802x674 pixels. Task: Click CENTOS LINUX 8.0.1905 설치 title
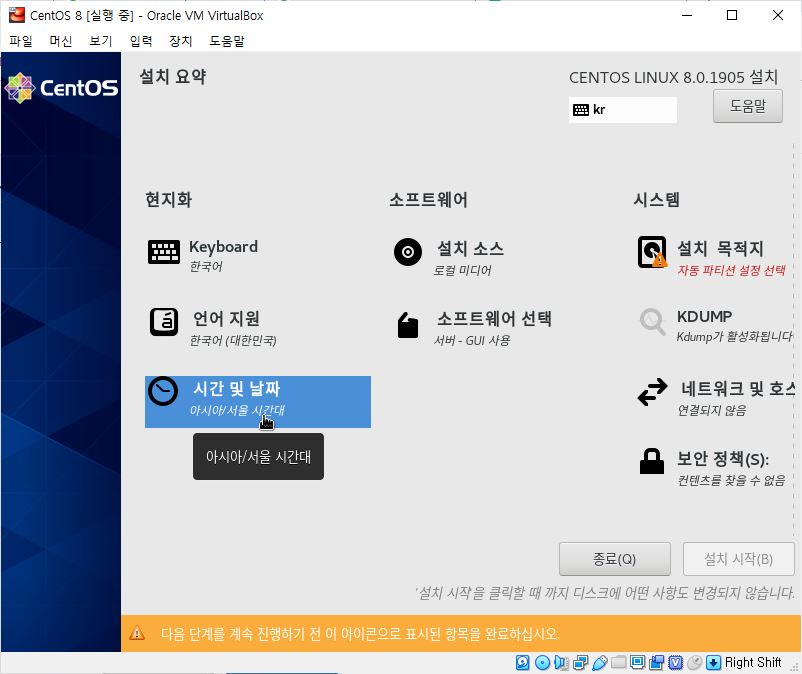pos(674,78)
